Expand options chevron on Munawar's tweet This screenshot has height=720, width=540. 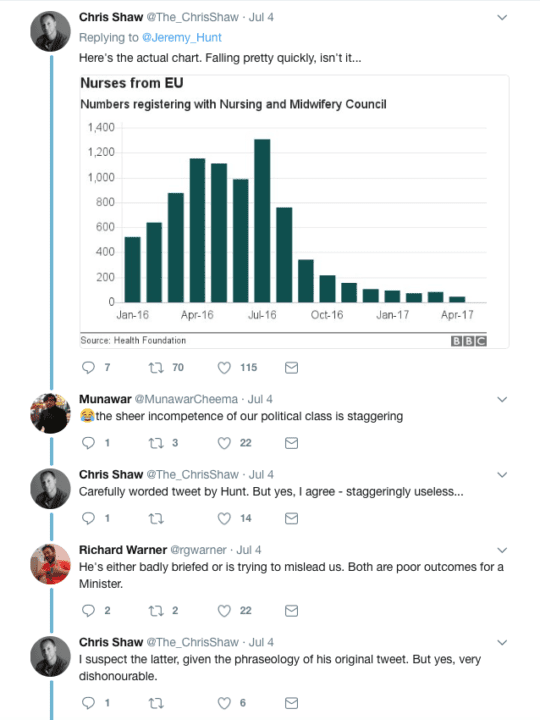(x=502, y=399)
